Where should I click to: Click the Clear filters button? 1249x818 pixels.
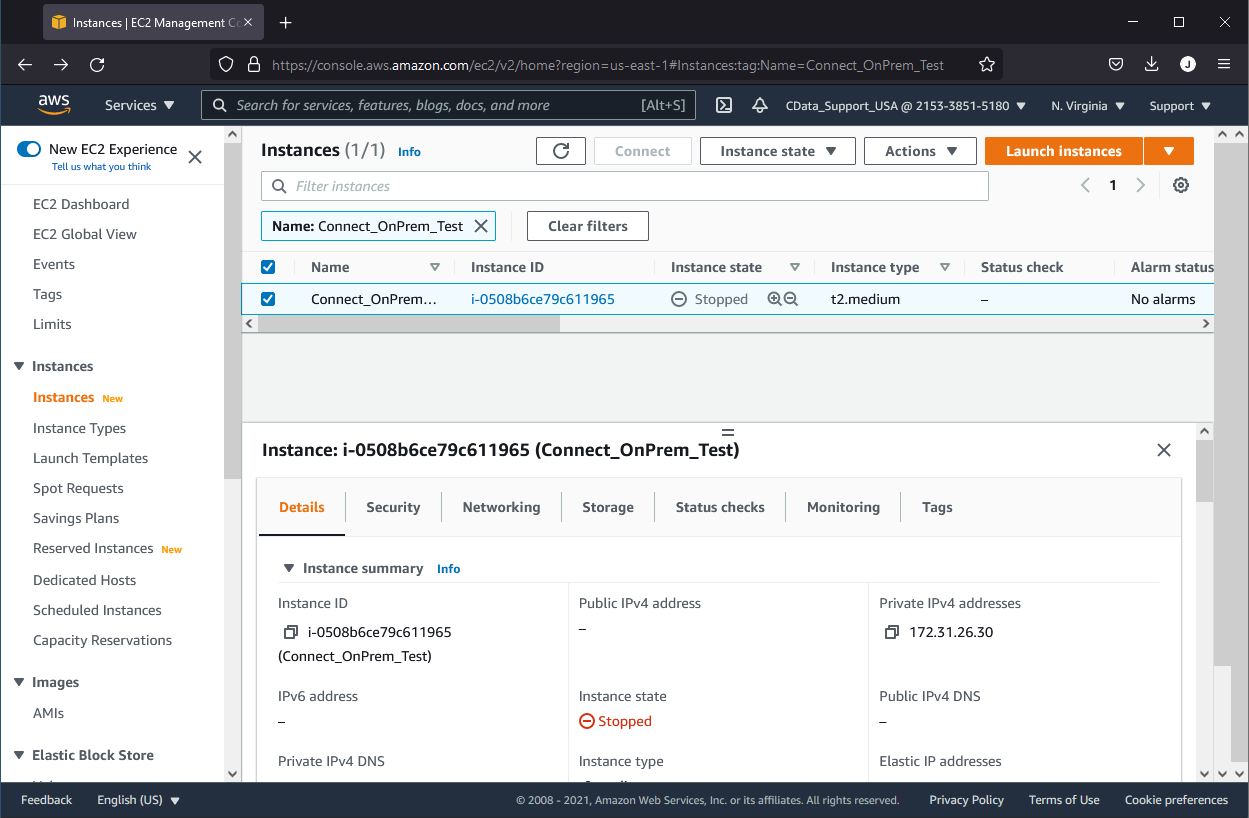coord(587,225)
